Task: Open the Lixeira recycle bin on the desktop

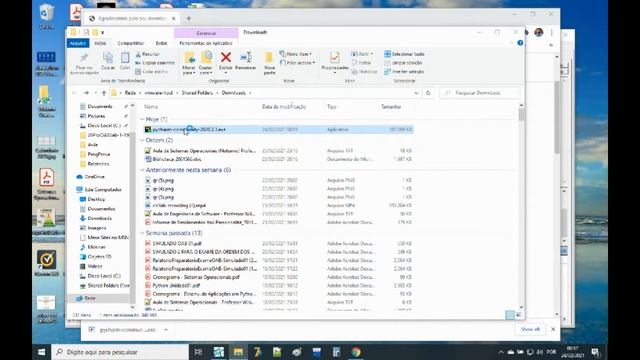Action: (x=47, y=17)
